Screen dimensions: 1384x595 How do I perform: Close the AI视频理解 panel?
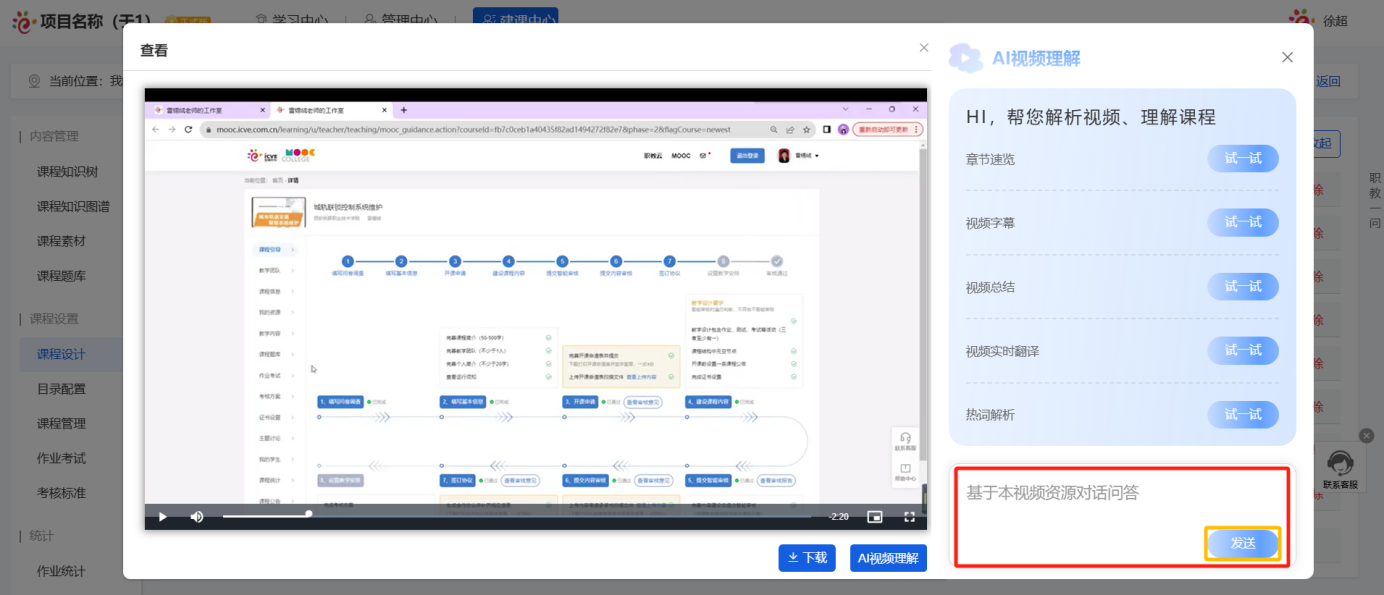point(1287,58)
